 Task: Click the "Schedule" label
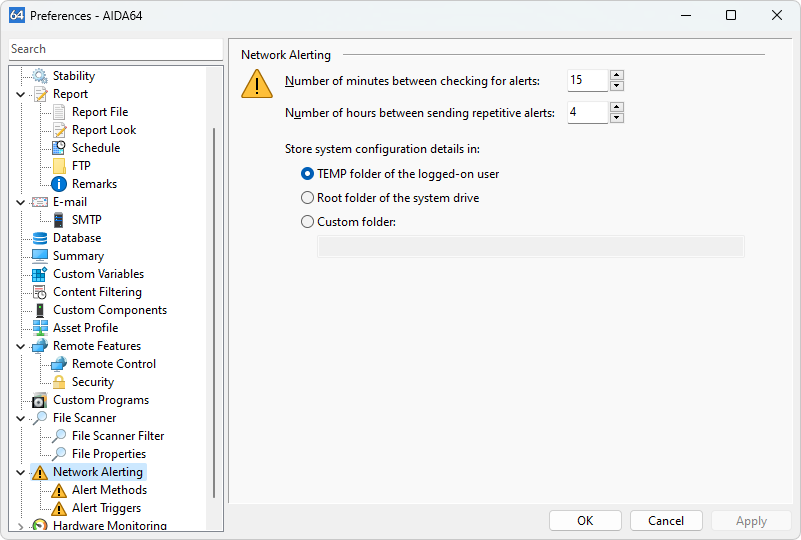click(96, 148)
